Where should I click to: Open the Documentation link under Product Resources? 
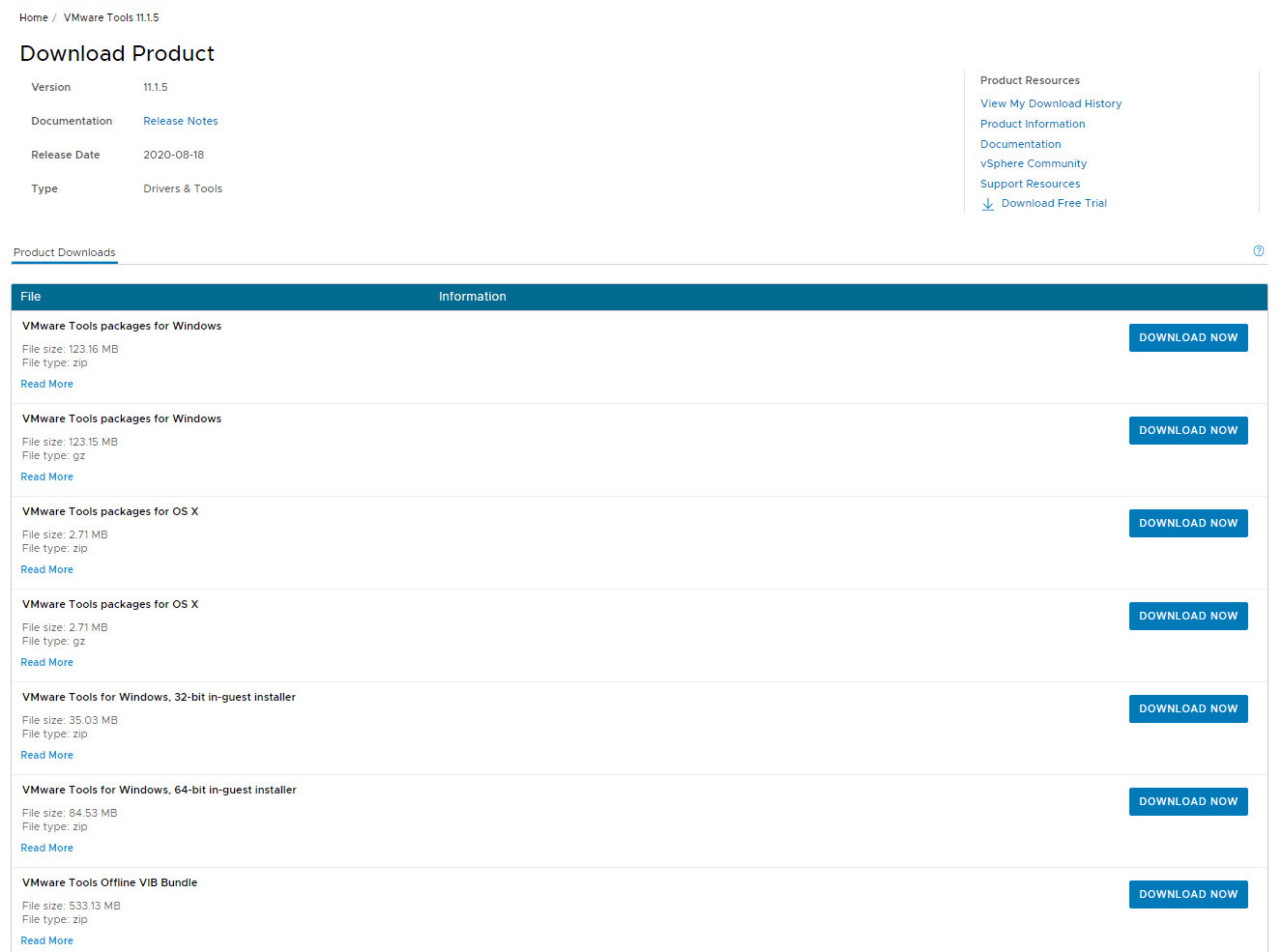[x=1021, y=144]
